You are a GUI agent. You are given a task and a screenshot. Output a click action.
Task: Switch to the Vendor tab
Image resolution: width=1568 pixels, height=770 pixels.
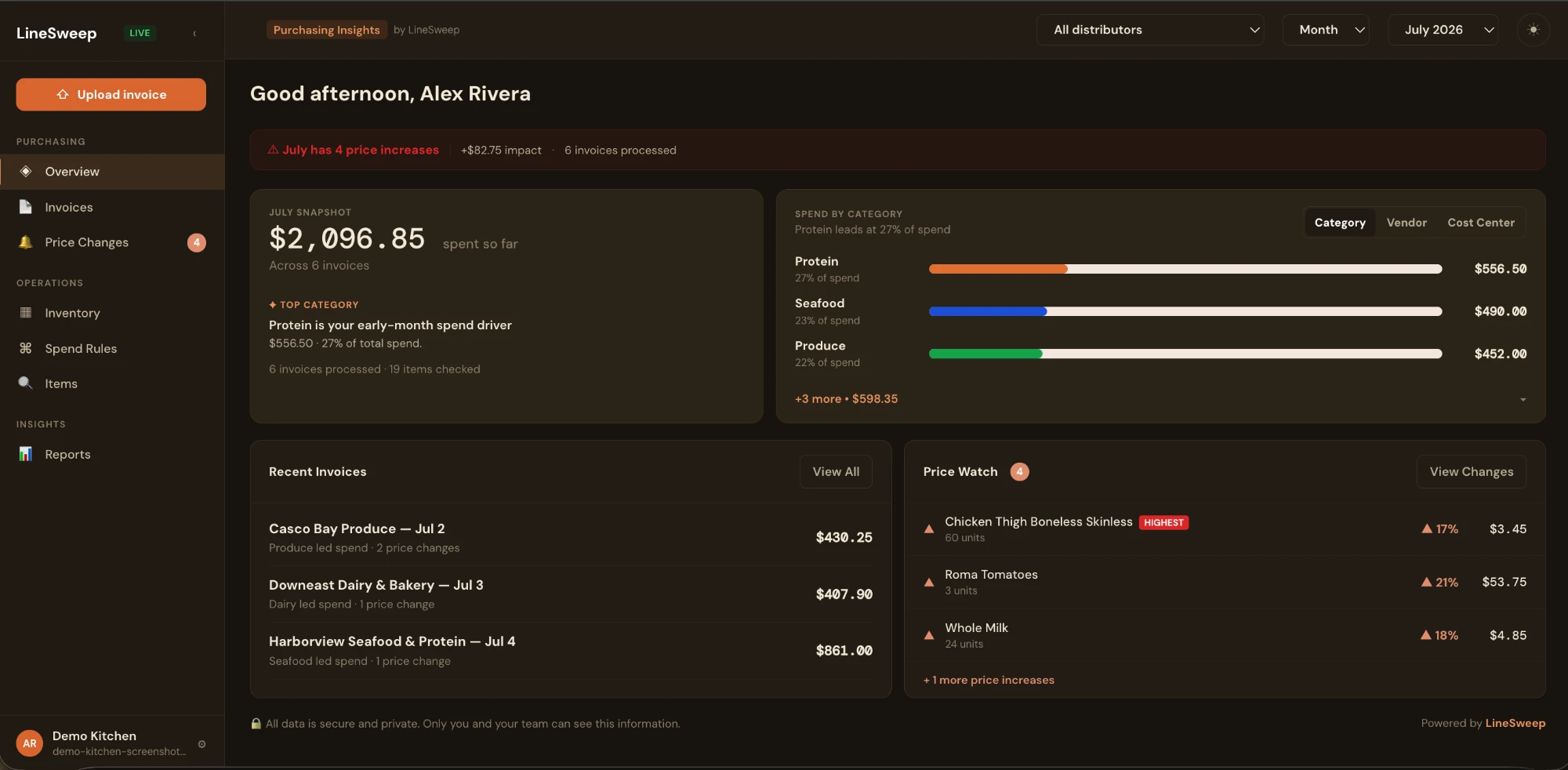click(x=1406, y=223)
